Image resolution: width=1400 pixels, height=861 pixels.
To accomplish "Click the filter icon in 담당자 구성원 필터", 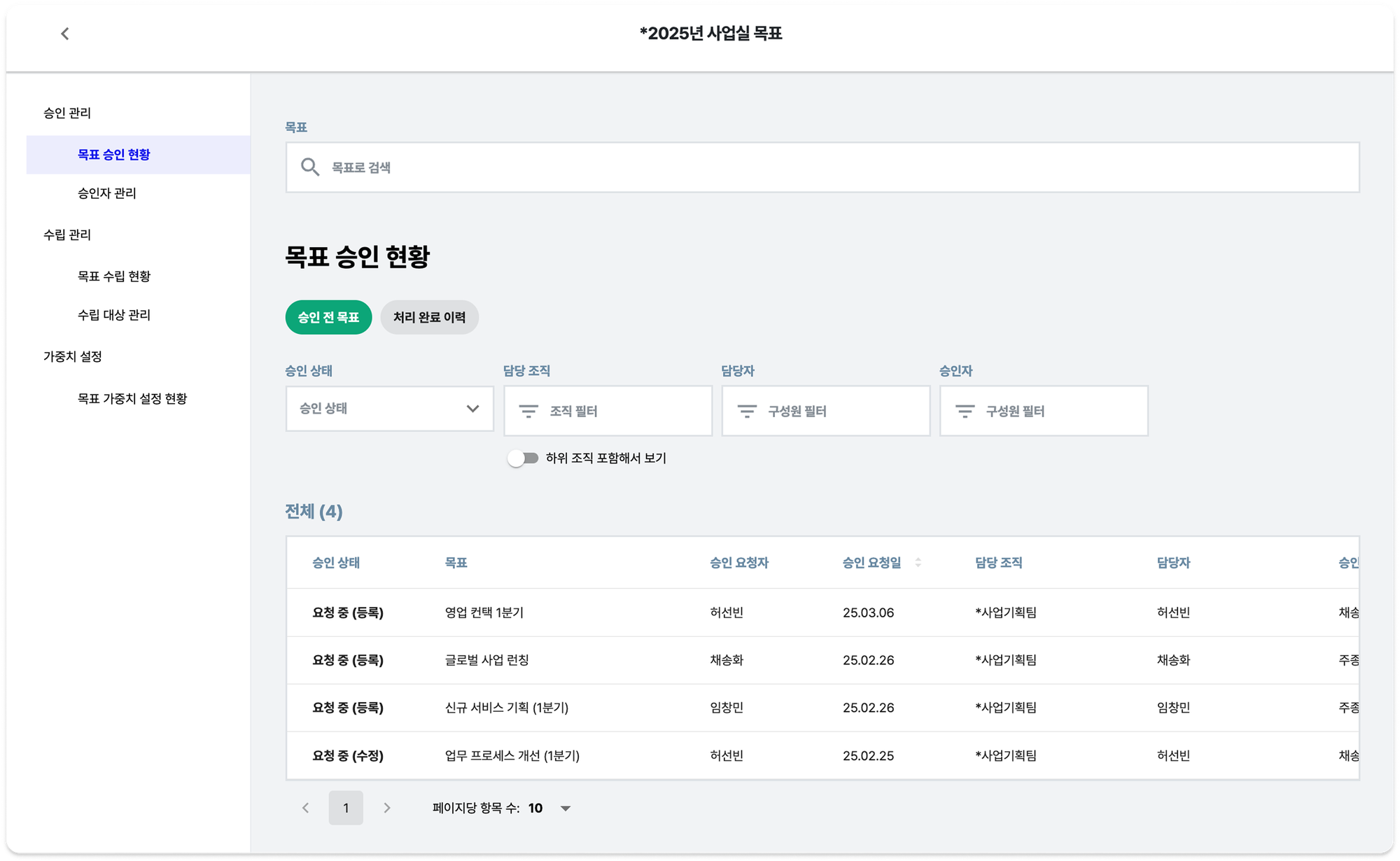I will [x=746, y=411].
